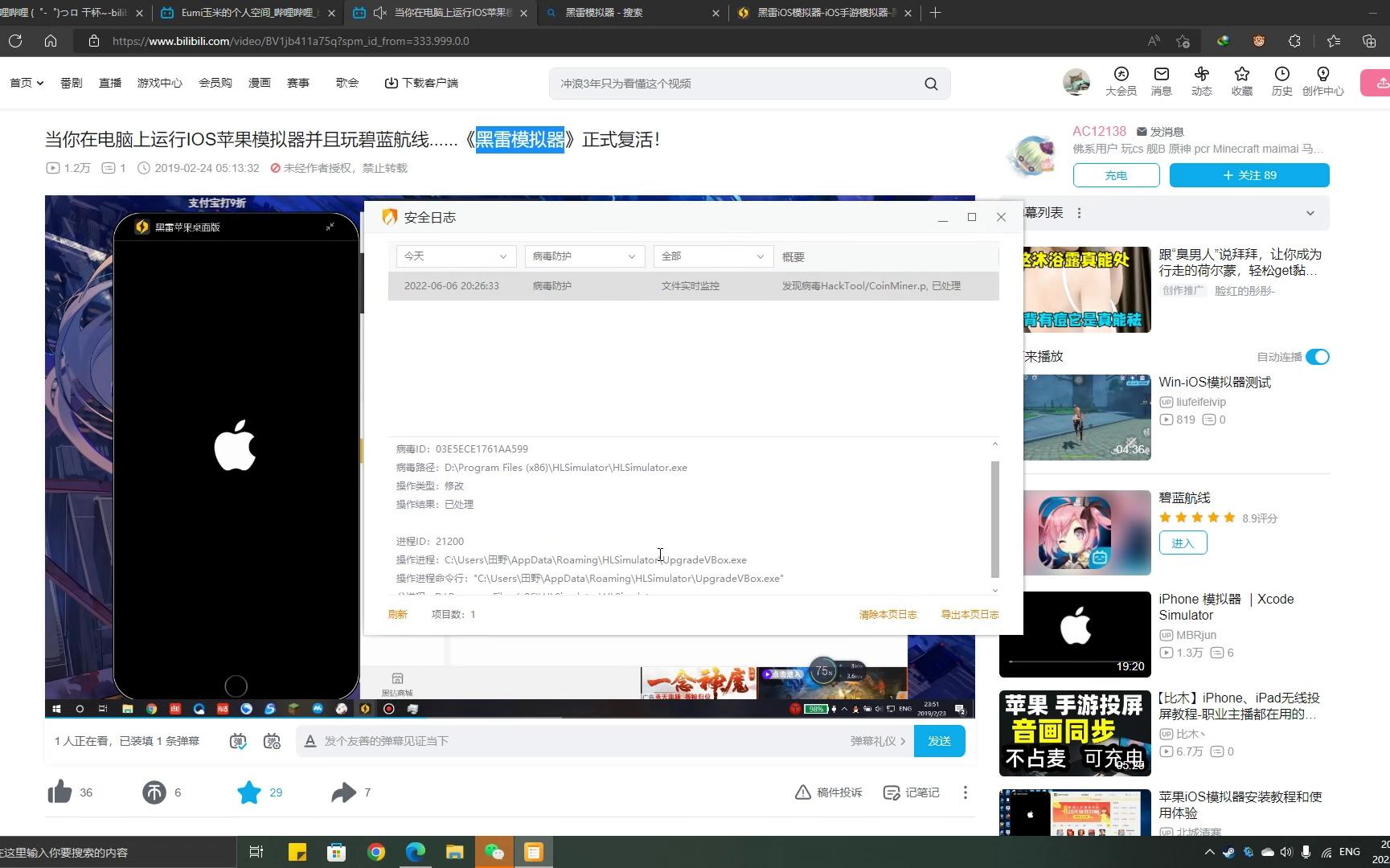Image resolution: width=1390 pixels, height=868 pixels.
Task: Click the Bilibili search input field
Action: [x=736, y=84]
